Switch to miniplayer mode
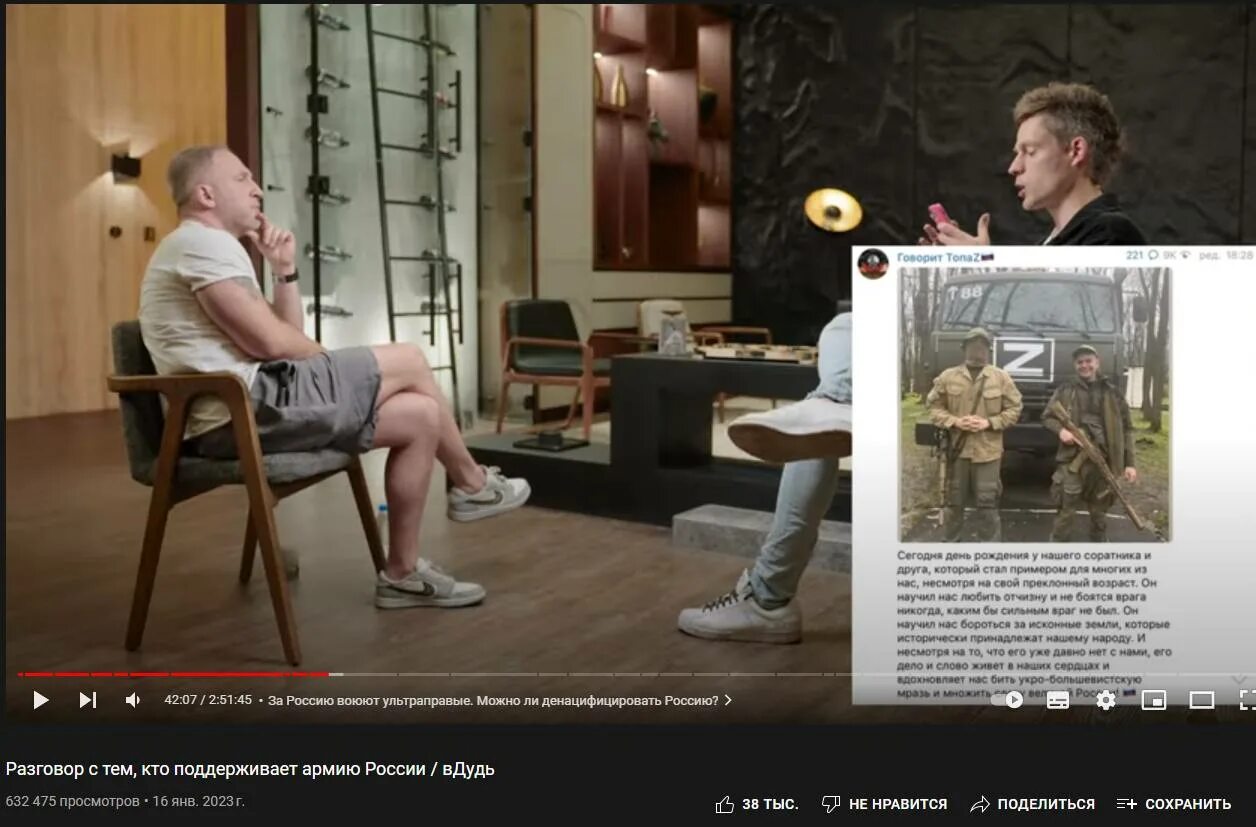Image resolution: width=1256 pixels, height=827 pixels. 1154,700
